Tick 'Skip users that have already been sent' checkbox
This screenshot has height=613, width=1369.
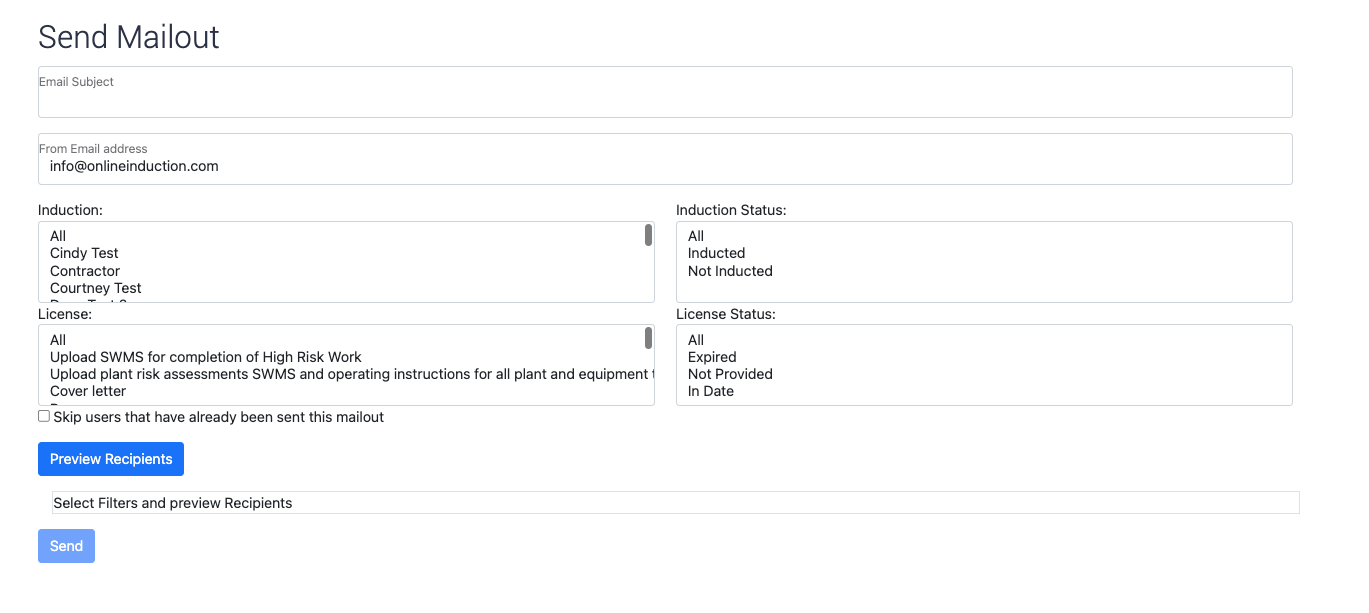coord(44,416)
